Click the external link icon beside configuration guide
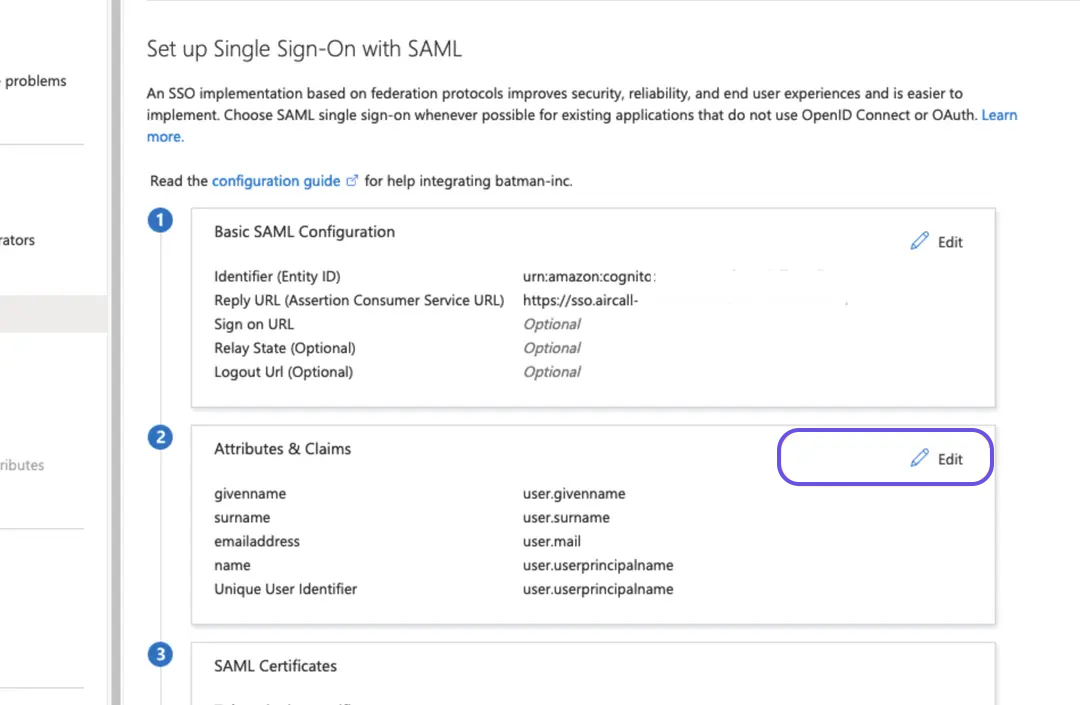The height and width of the screenshot is (705, 1080). (351, 180)
